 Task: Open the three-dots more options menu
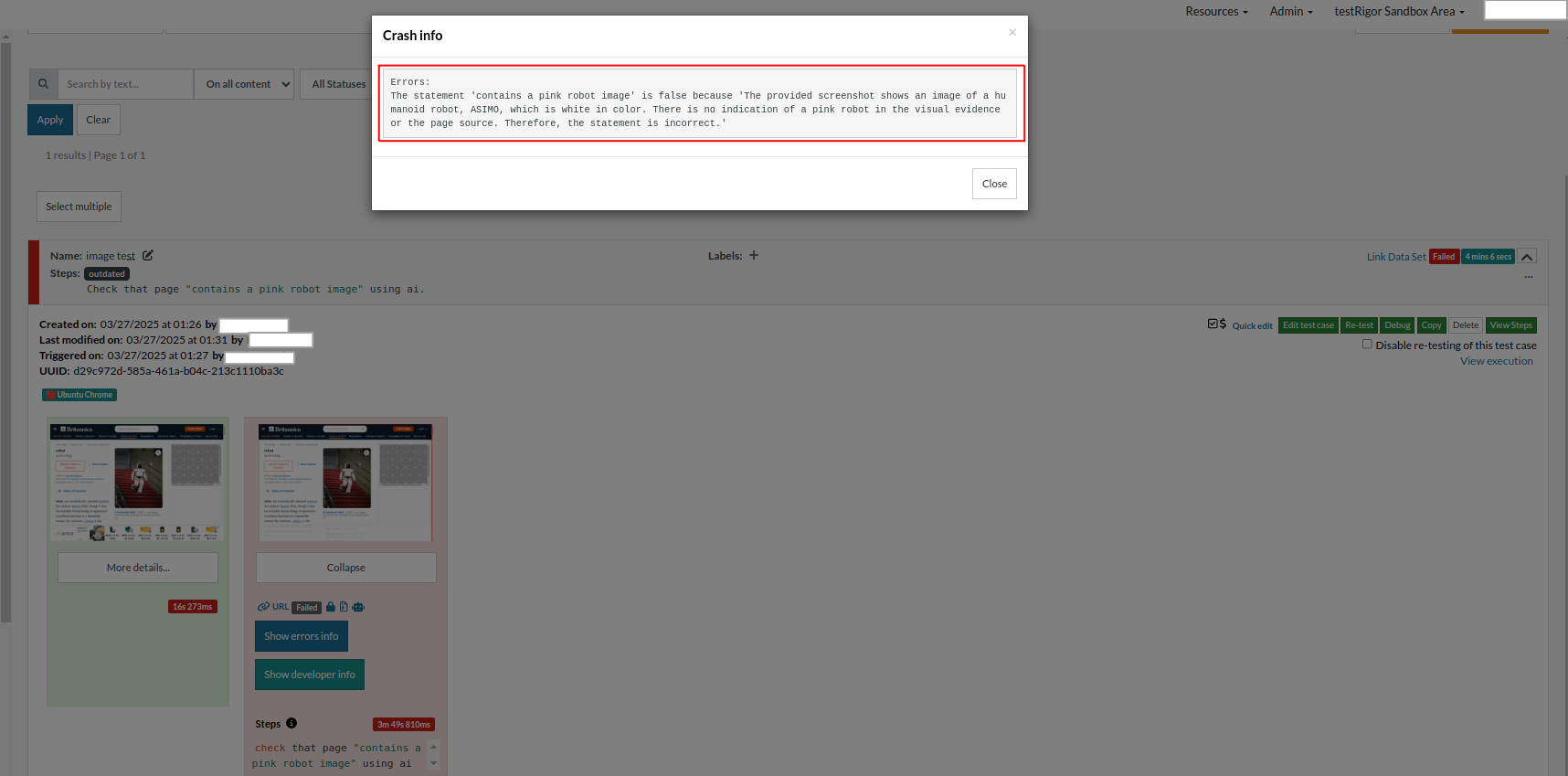(x=1528, y=277)
